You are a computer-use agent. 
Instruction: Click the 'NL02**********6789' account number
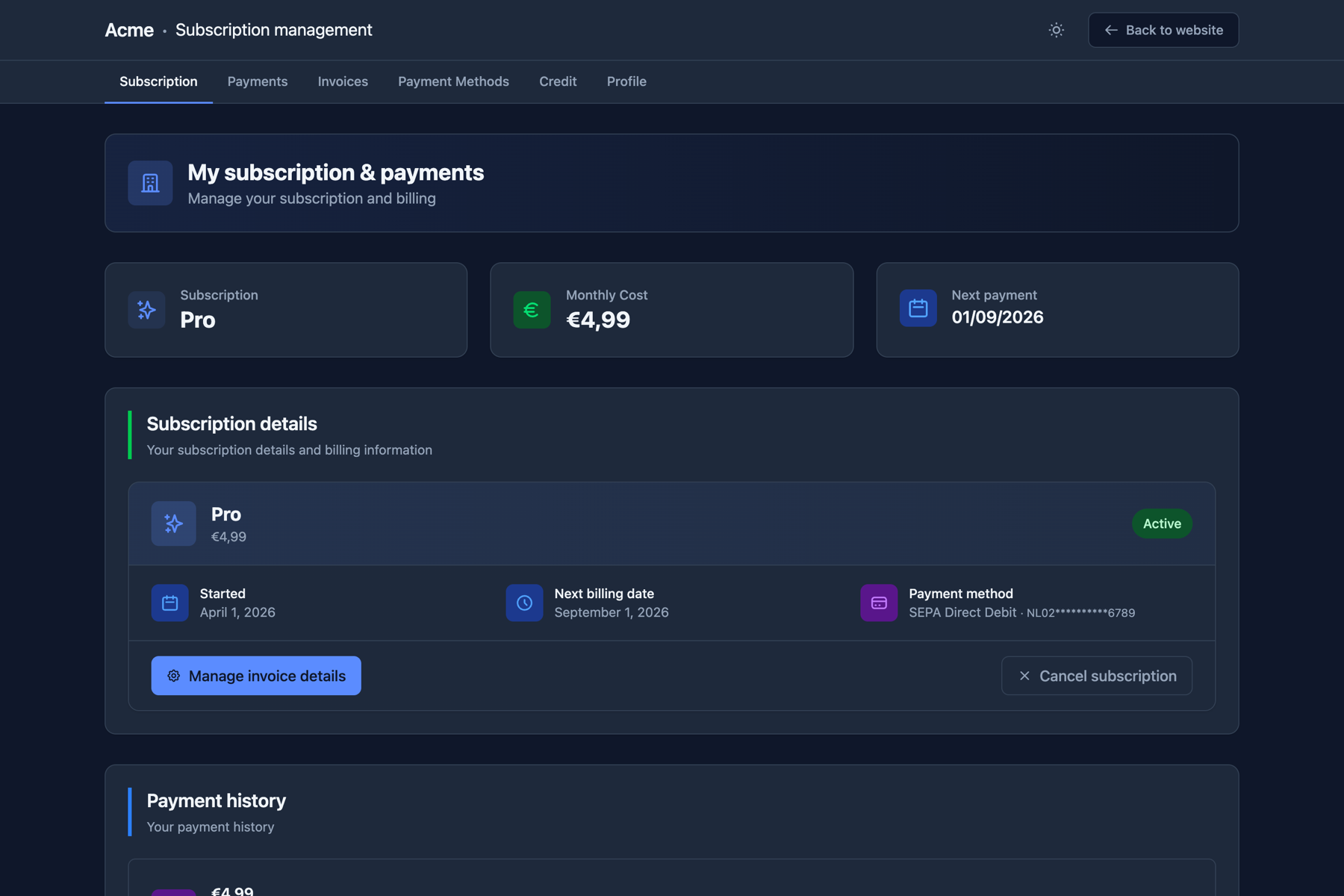(1080, 613)
